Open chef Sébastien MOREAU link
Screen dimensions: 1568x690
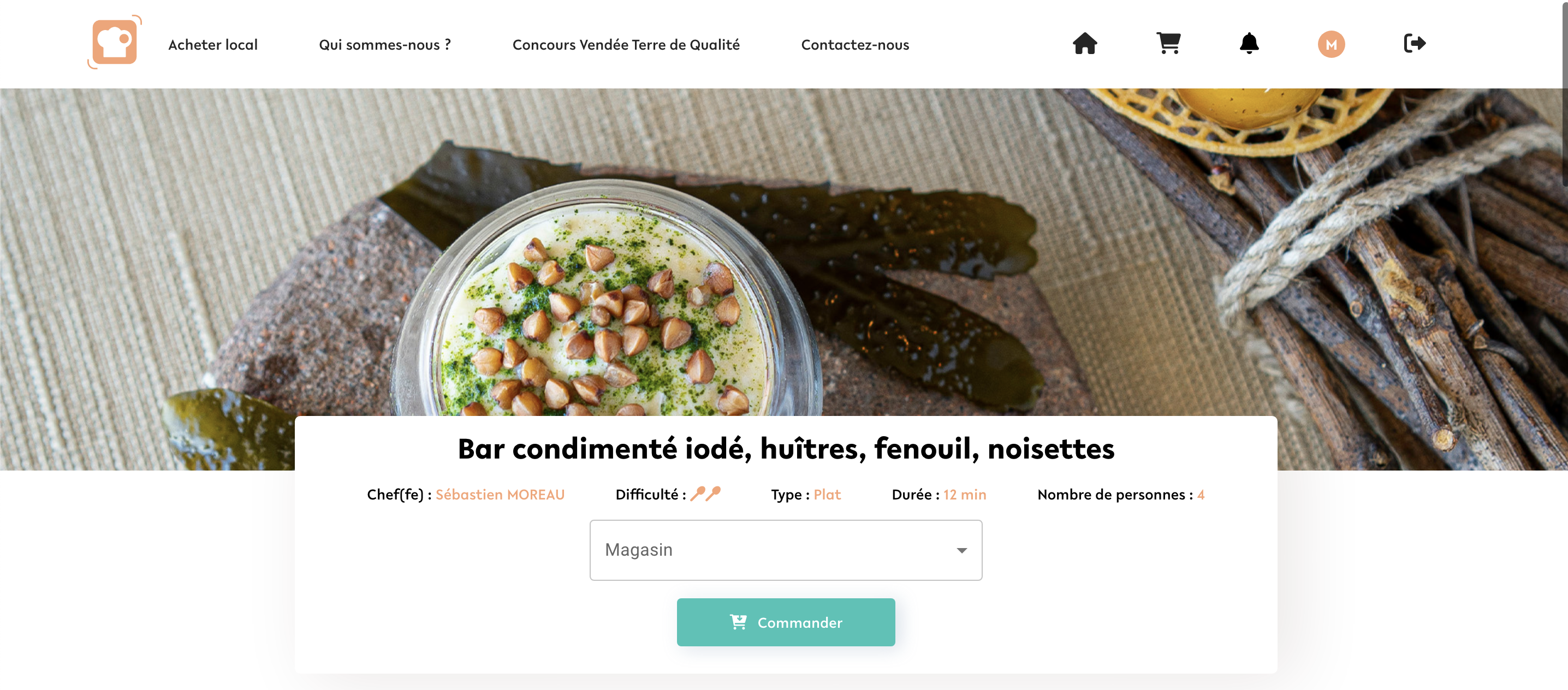pyautogui.click(x=500, y=495)
